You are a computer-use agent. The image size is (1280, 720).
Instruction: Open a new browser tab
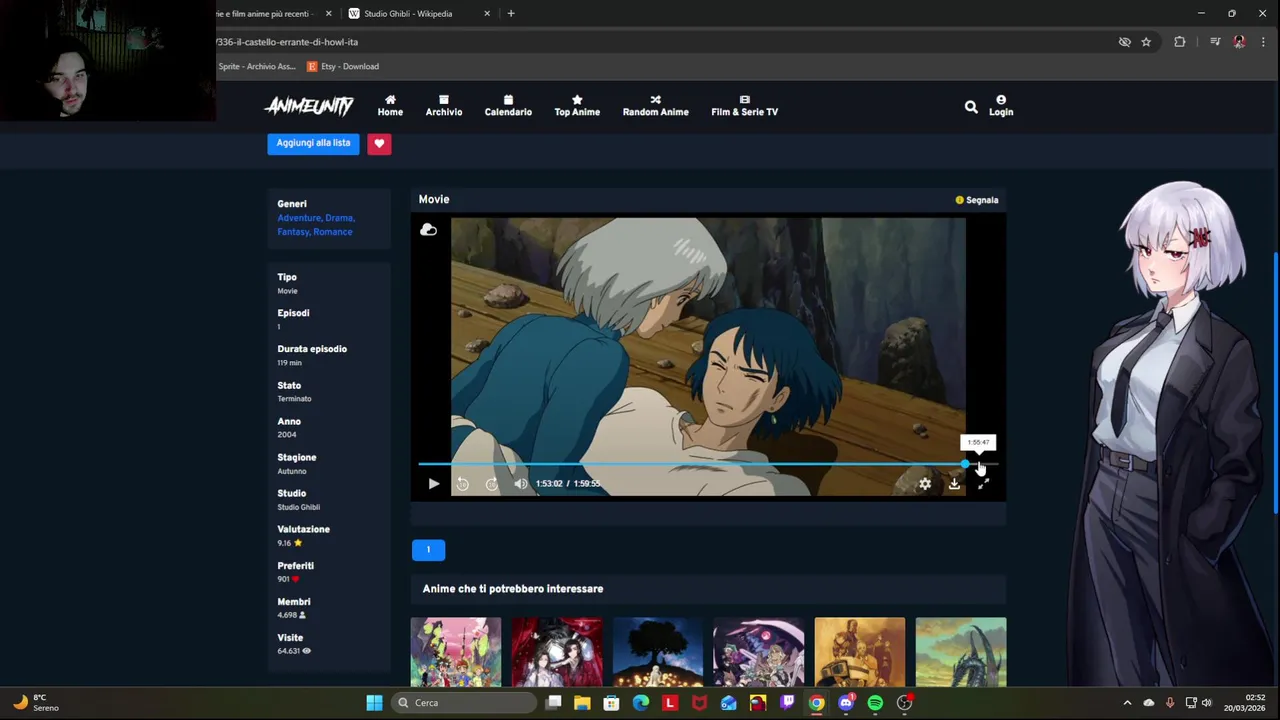(x=511, y=14)
